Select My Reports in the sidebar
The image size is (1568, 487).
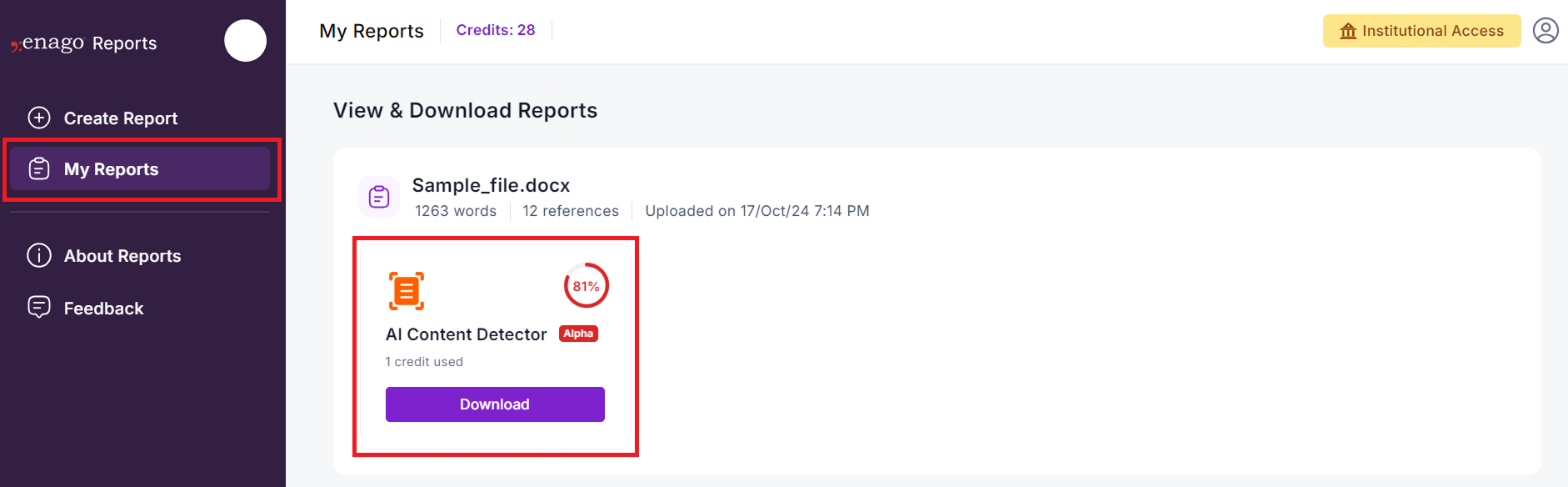[x=140, y=168]
